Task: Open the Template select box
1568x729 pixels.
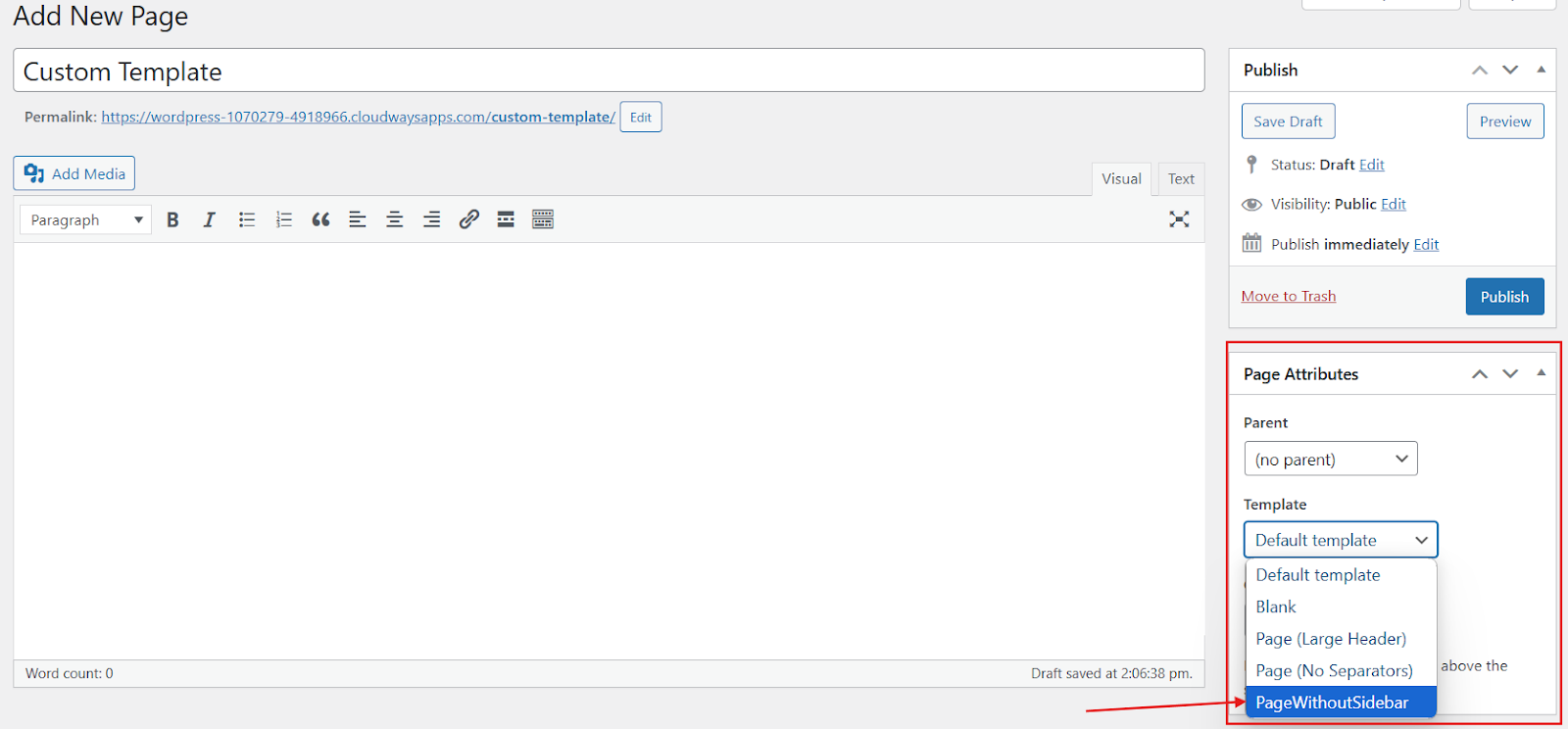Action: coord(1341,540)
